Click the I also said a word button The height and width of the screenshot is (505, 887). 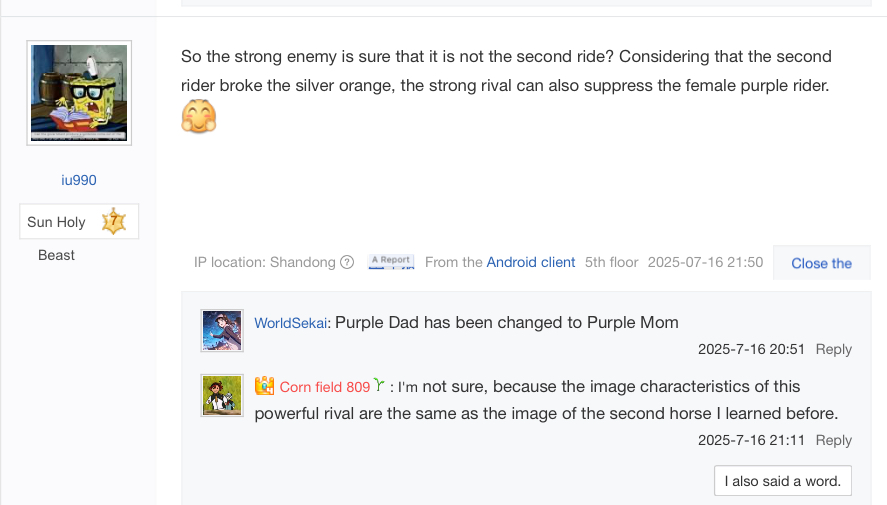coord(783,481)
